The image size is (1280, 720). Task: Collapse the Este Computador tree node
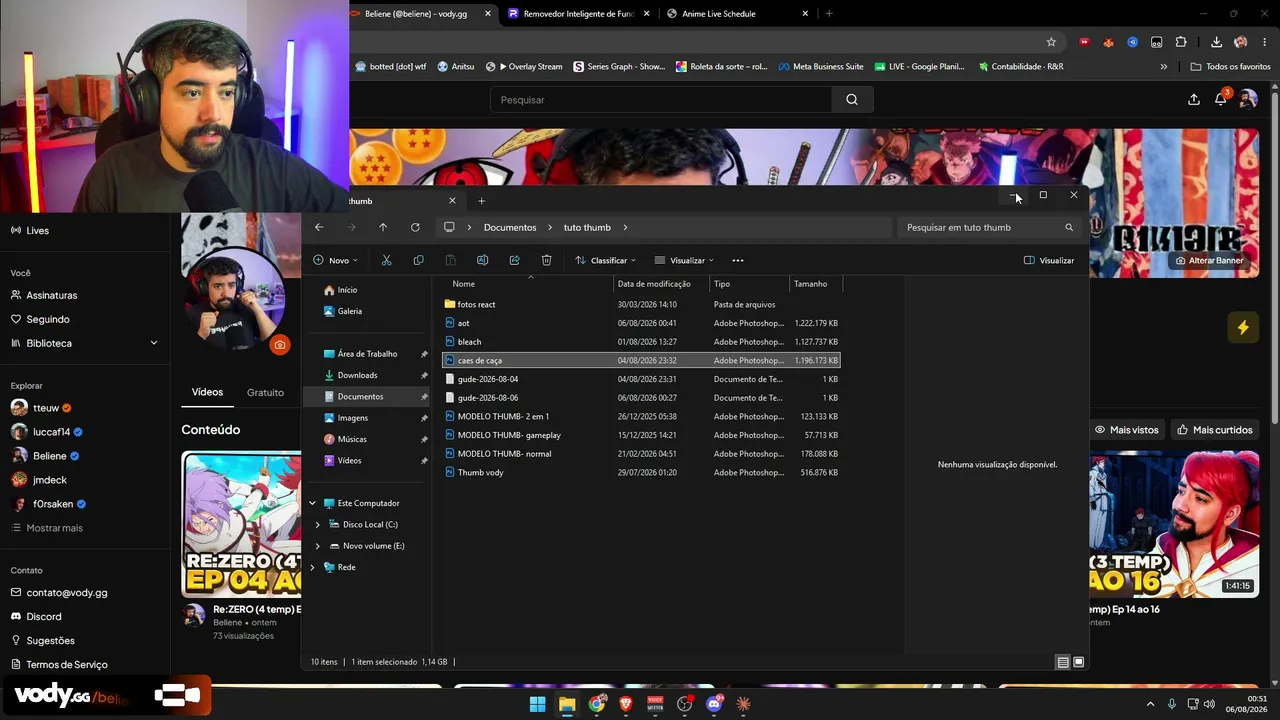coord(312,503)
